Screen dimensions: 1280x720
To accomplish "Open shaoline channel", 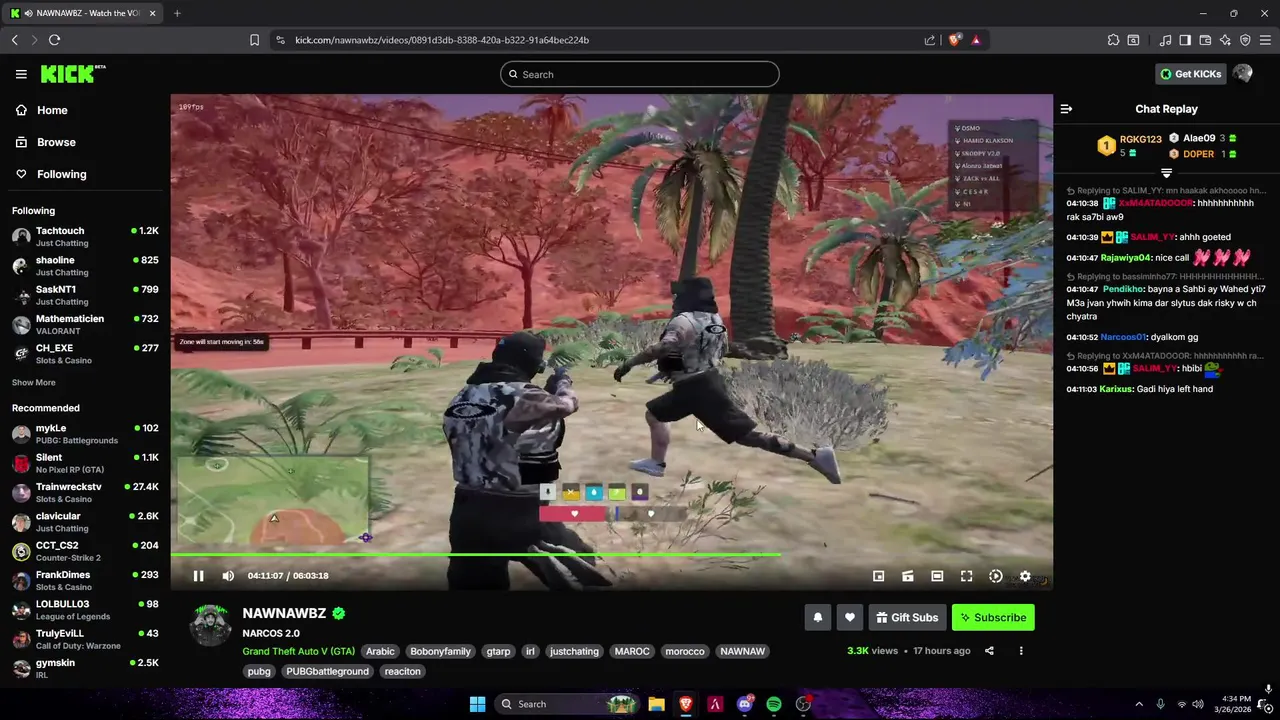I will tap(85, 266).
